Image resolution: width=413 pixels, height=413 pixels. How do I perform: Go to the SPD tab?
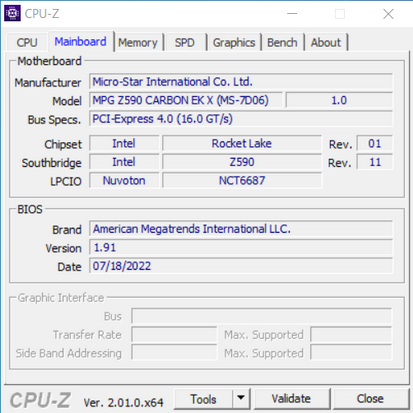tap(185, 43)
